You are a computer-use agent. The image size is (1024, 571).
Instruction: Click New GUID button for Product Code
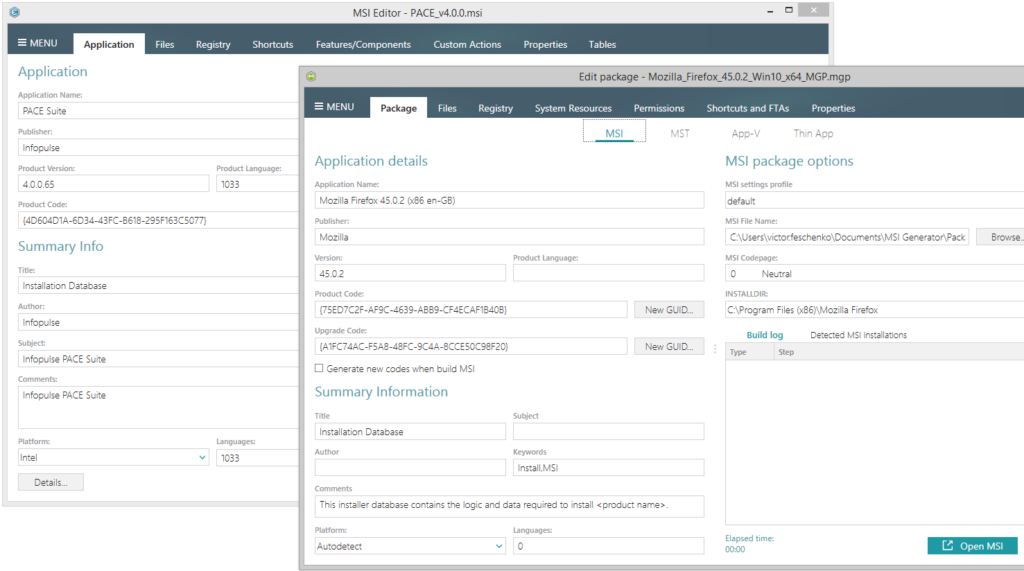[x=669, y=310]
